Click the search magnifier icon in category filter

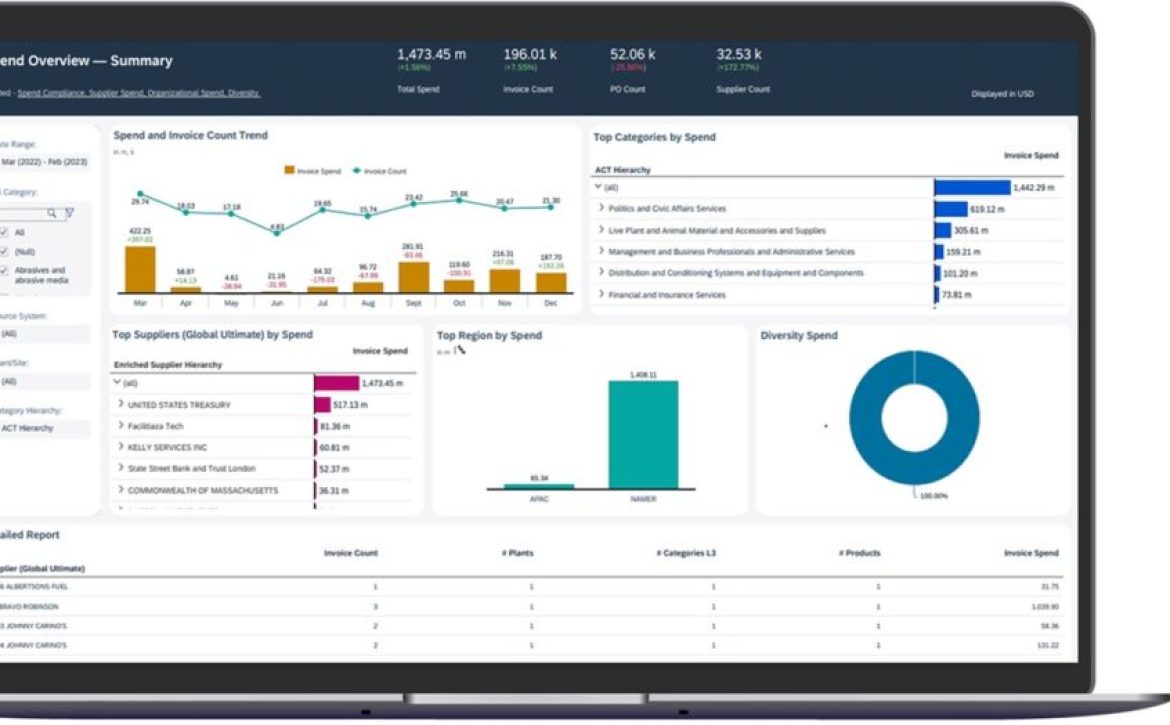(52, 213)
